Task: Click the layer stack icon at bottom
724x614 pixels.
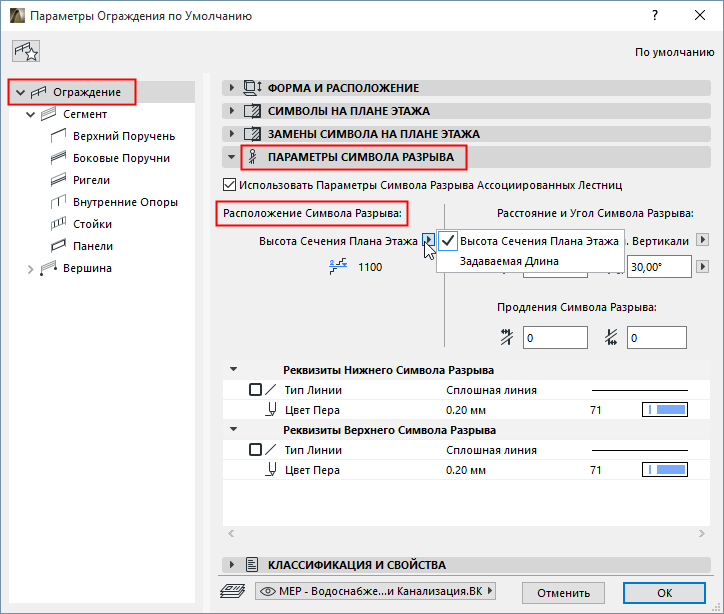Action: (x=233, y=591)
